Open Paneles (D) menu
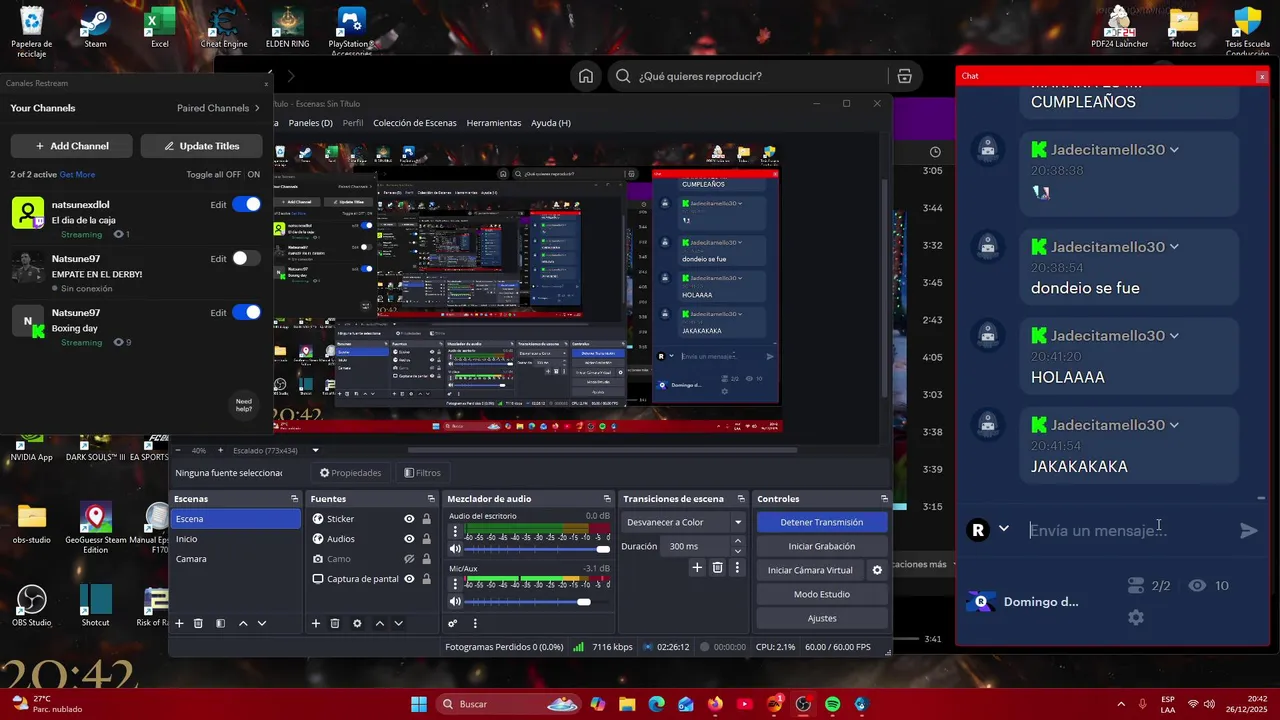Viewport: 1280px width, 720px height. (310, 123)
